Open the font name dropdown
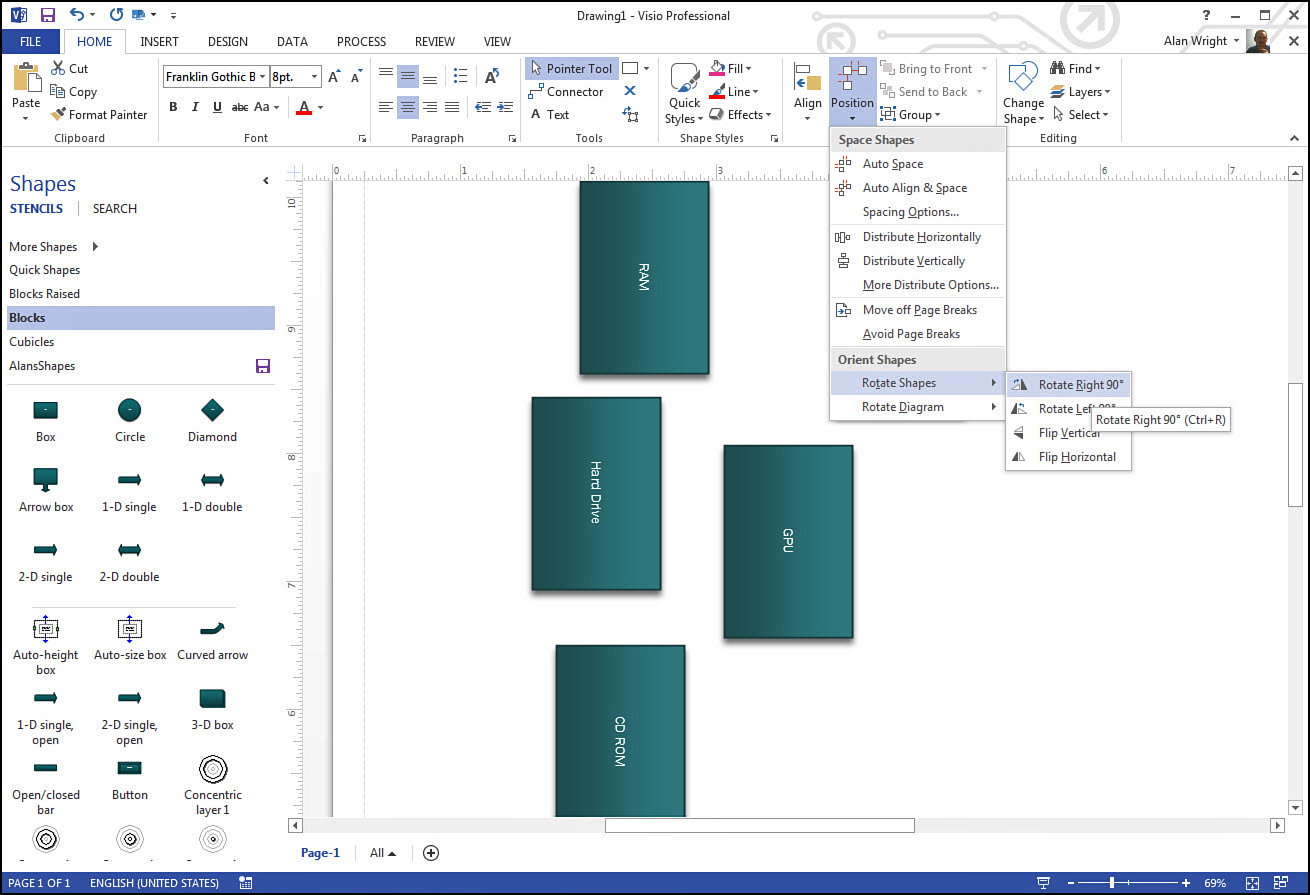The height and width of the screenshot is (895, 1310). (263, 77)
